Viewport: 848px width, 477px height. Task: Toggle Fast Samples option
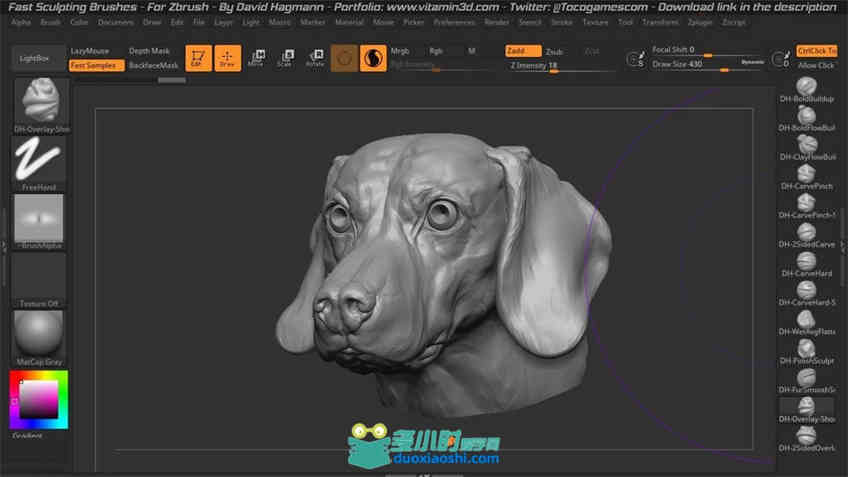point(96,65)
